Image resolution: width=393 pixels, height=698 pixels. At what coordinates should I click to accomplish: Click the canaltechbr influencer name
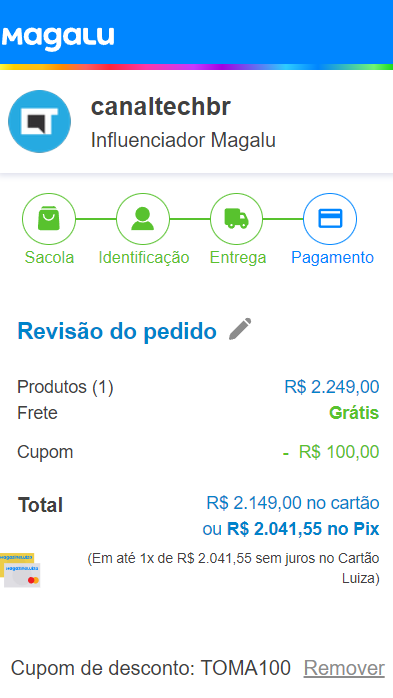point(161,106)
